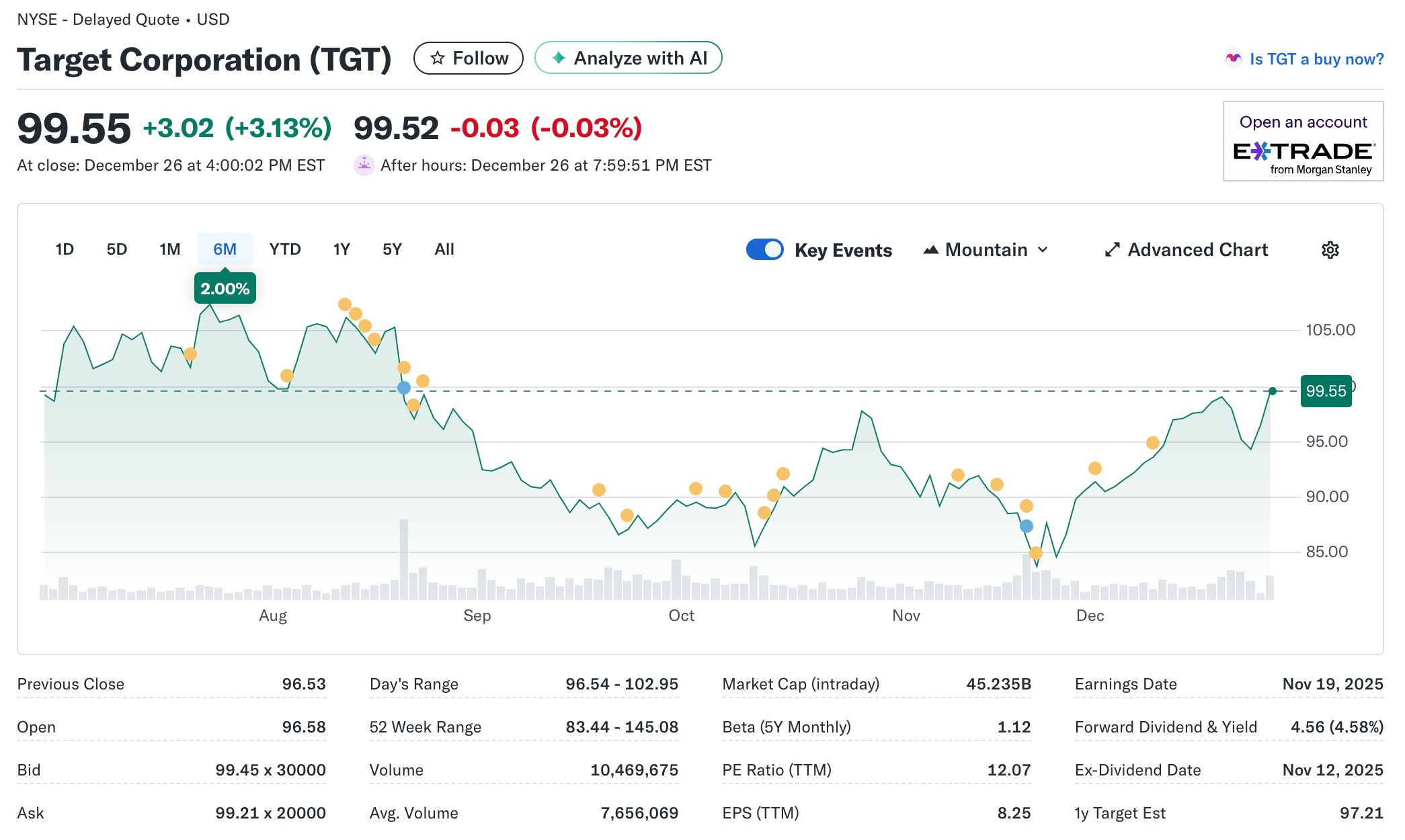Click the expand arrows icon beside Advanced Chart
The image size is (1405, 840).
click(x=1112, y=250)
